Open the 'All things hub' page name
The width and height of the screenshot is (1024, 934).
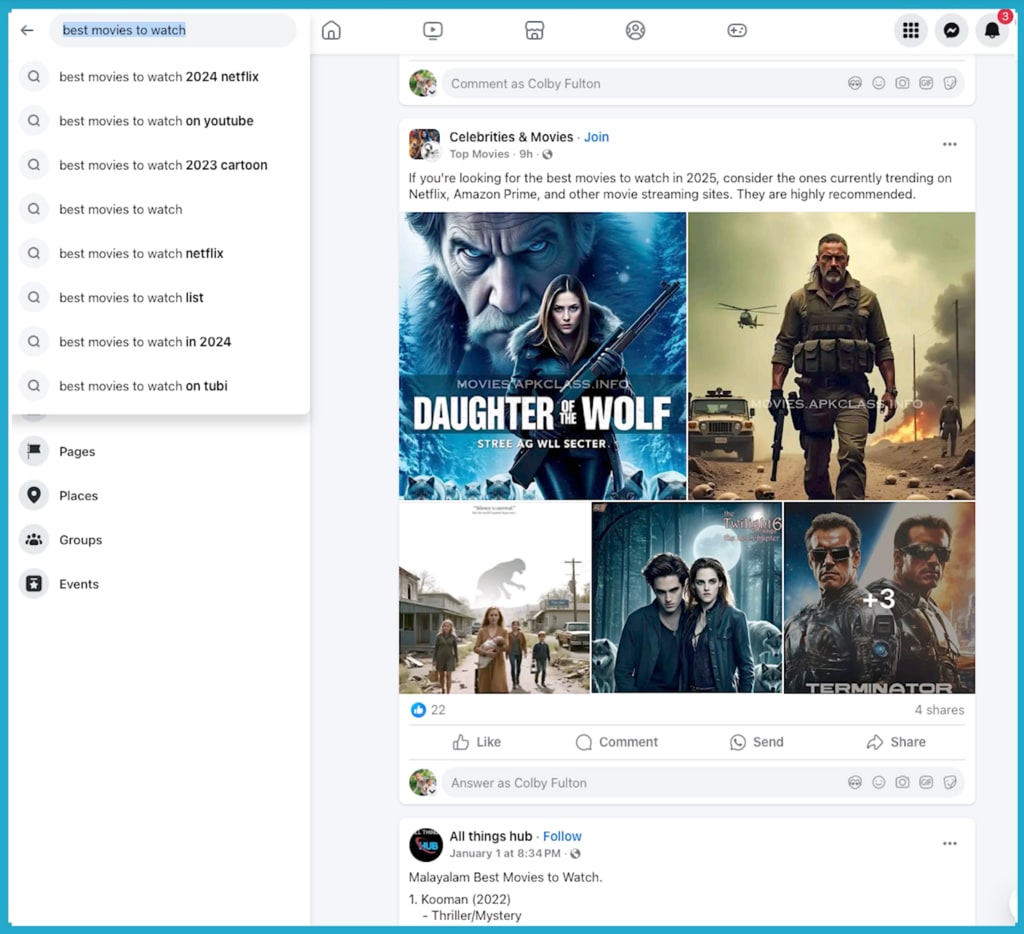click(490, 837)
